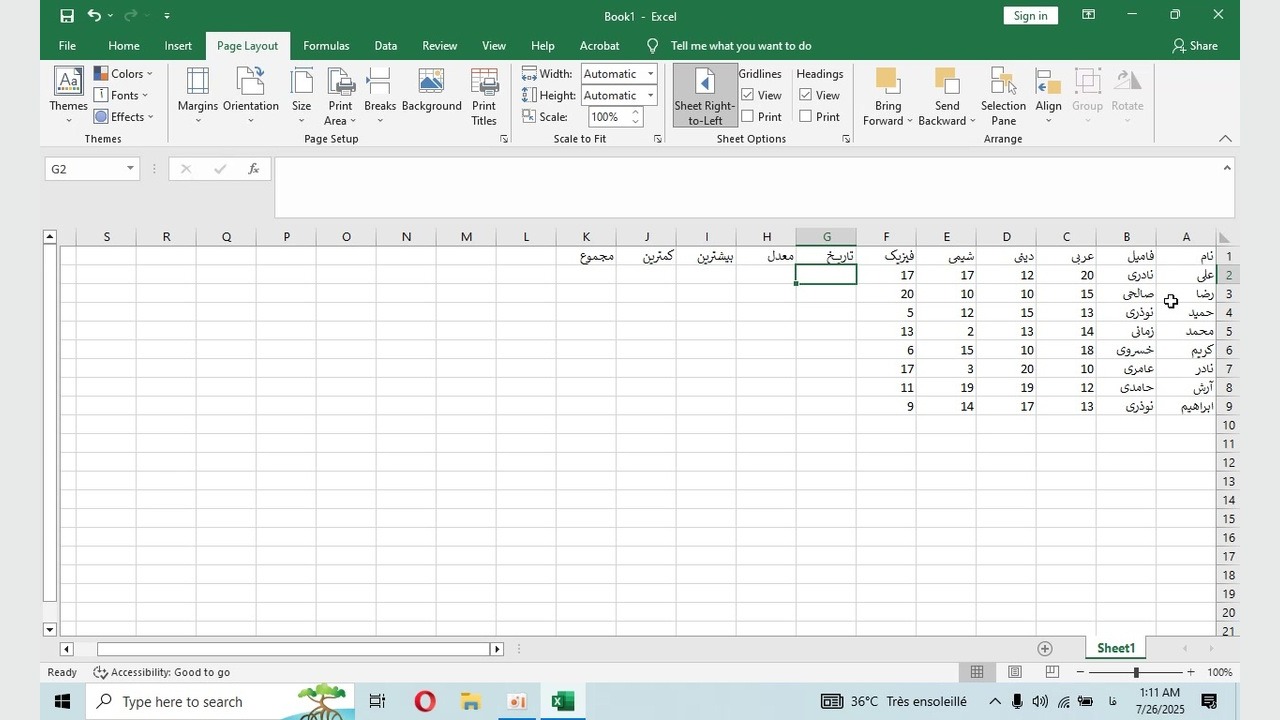Open Print Titles settings

point(484,96)
